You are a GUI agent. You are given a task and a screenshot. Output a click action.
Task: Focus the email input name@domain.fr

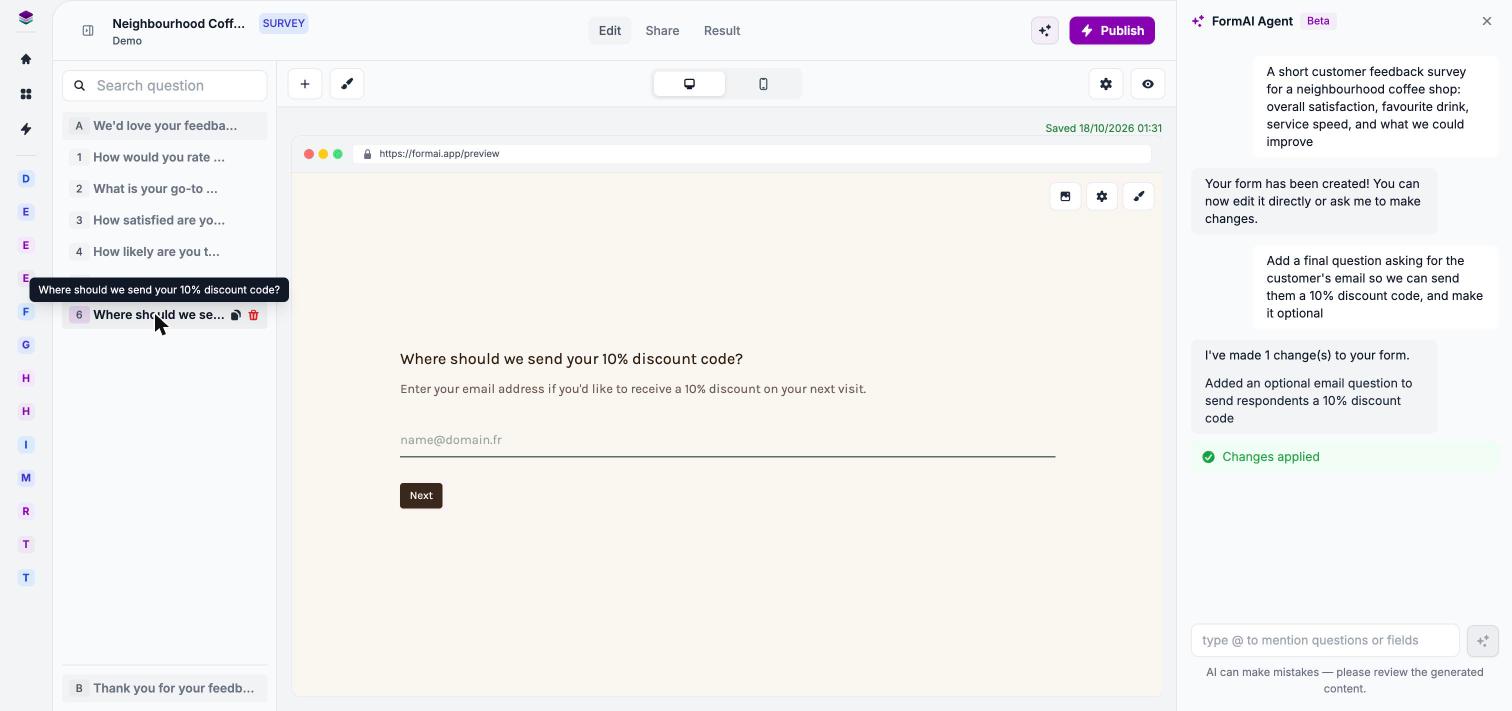pyautogui.click(x=727, y=440)
